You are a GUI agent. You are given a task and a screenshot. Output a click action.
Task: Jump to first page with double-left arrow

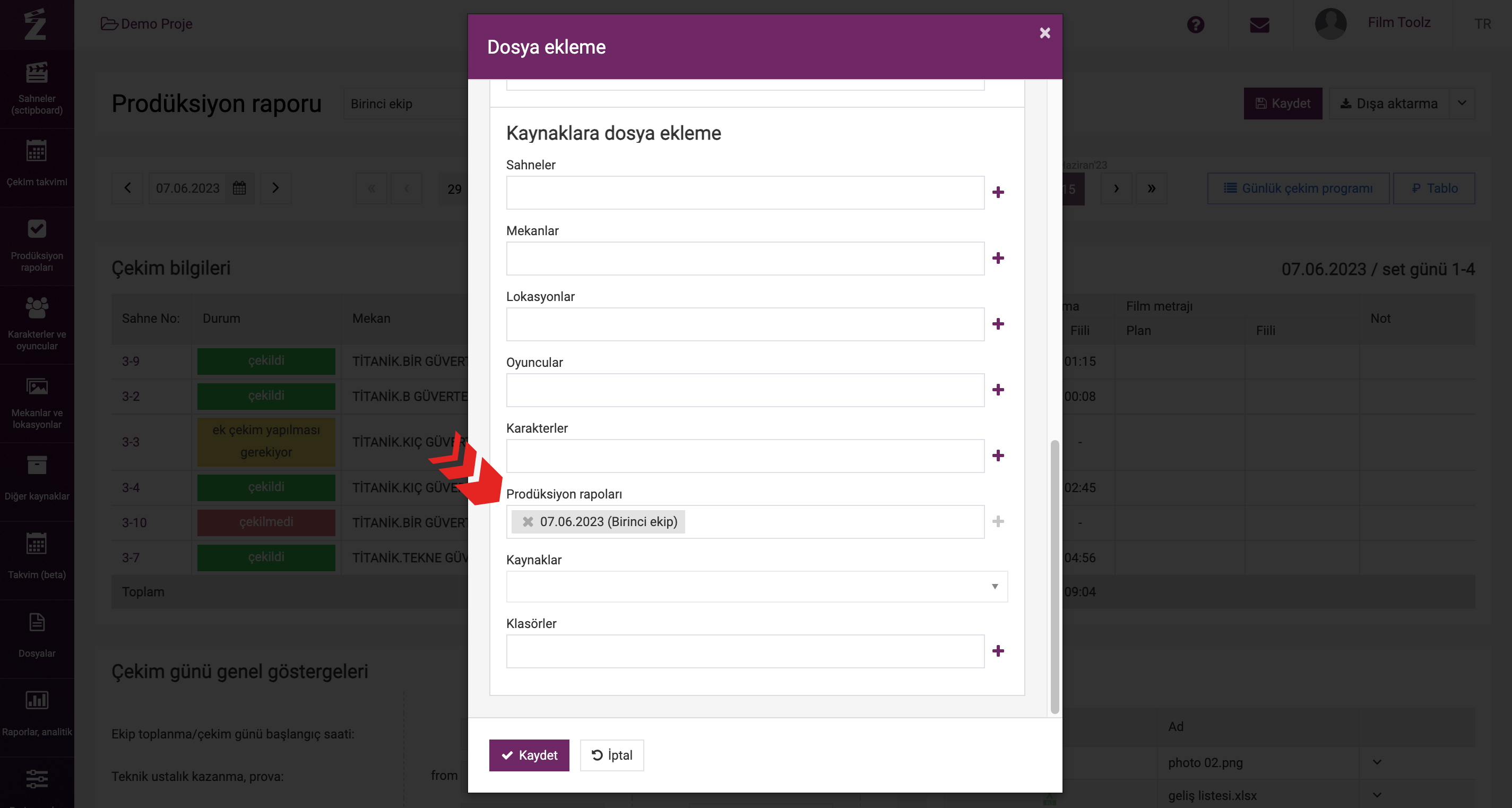point(371,188)
